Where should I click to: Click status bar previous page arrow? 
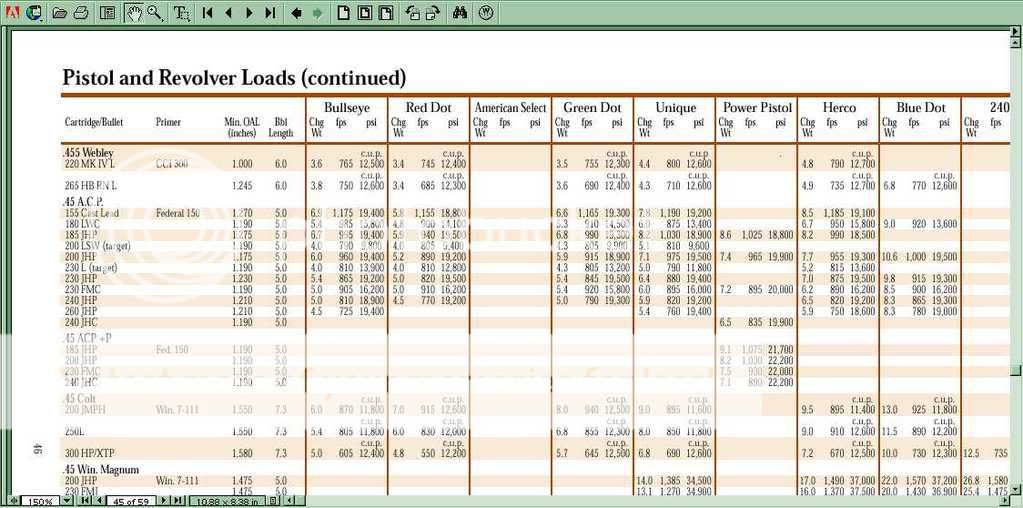pyautogui.click(x=99, y=501)
